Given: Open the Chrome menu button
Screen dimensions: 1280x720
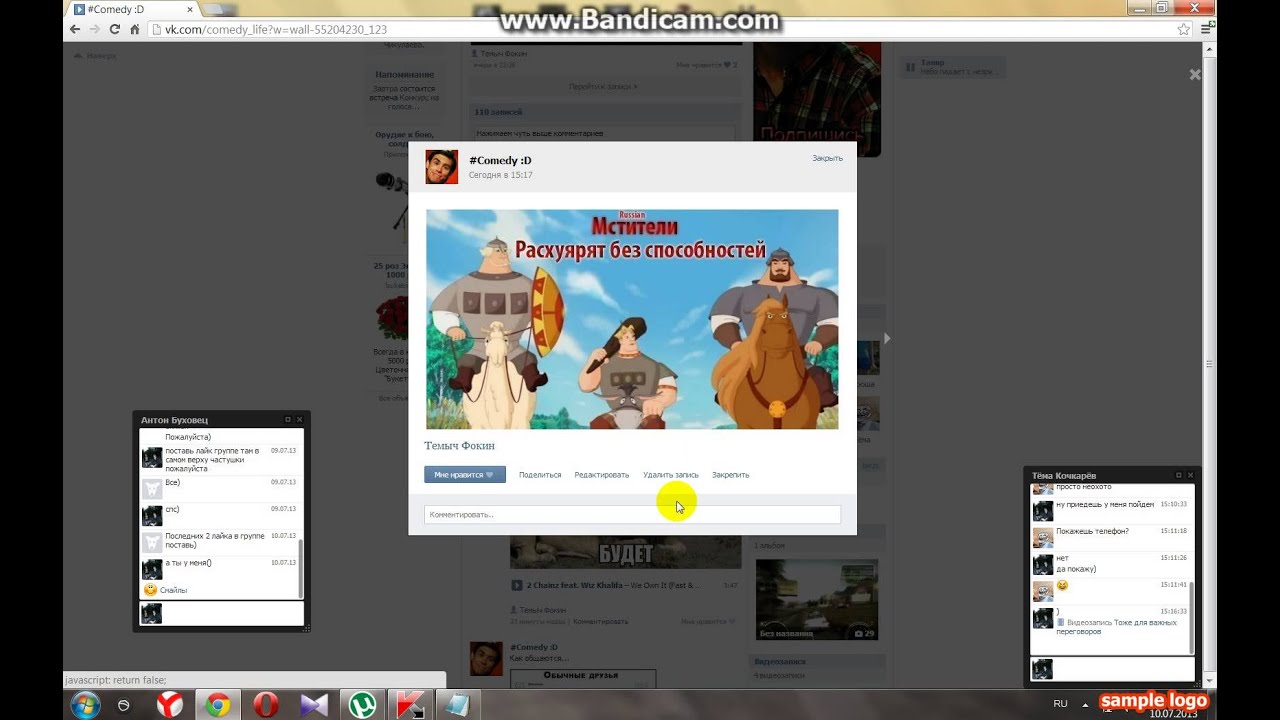Looking at the screenshot, I should coord(1207,29).
